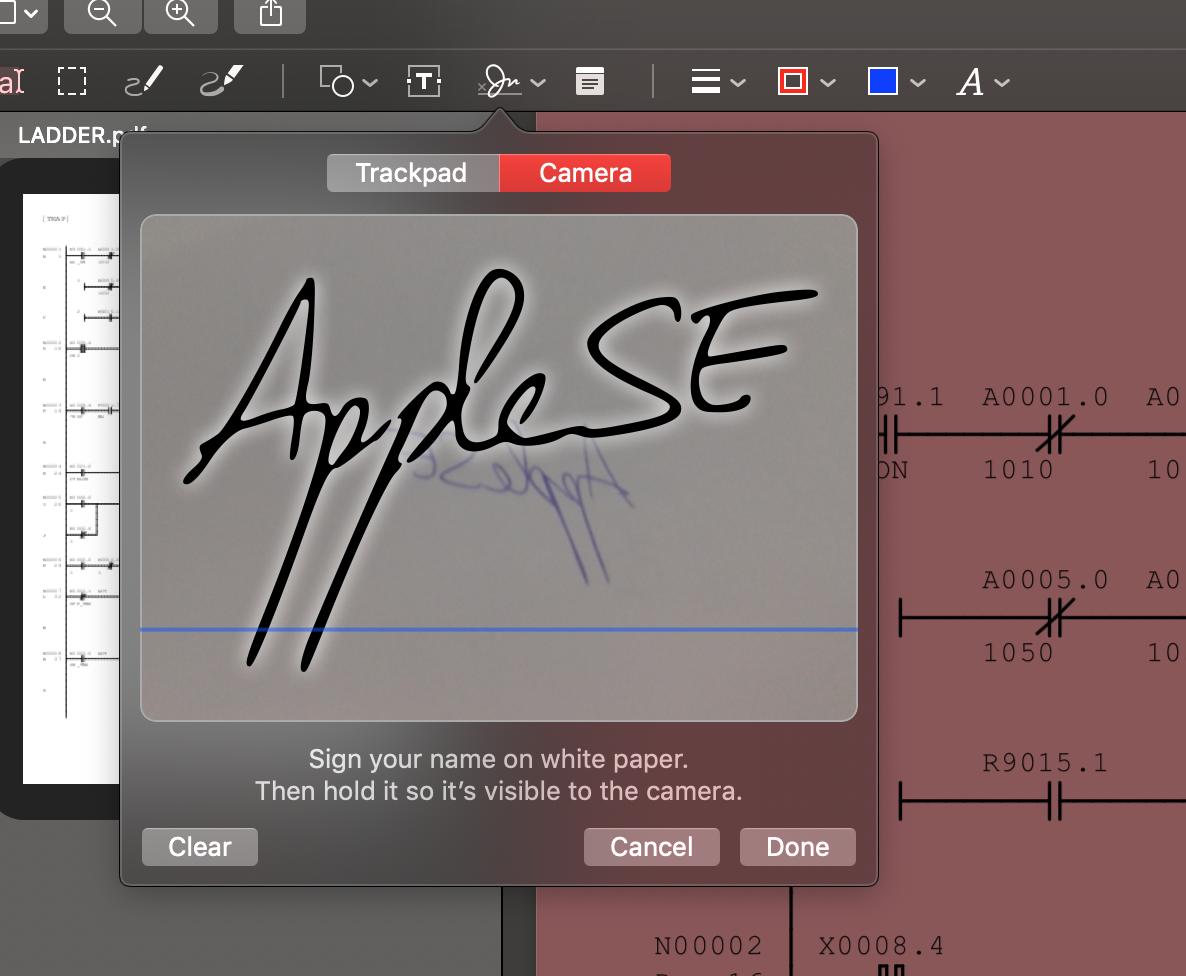The width and height of the screenshot is (1186, 976).
Task: Select the Draw tool
Action: (222, 81)
